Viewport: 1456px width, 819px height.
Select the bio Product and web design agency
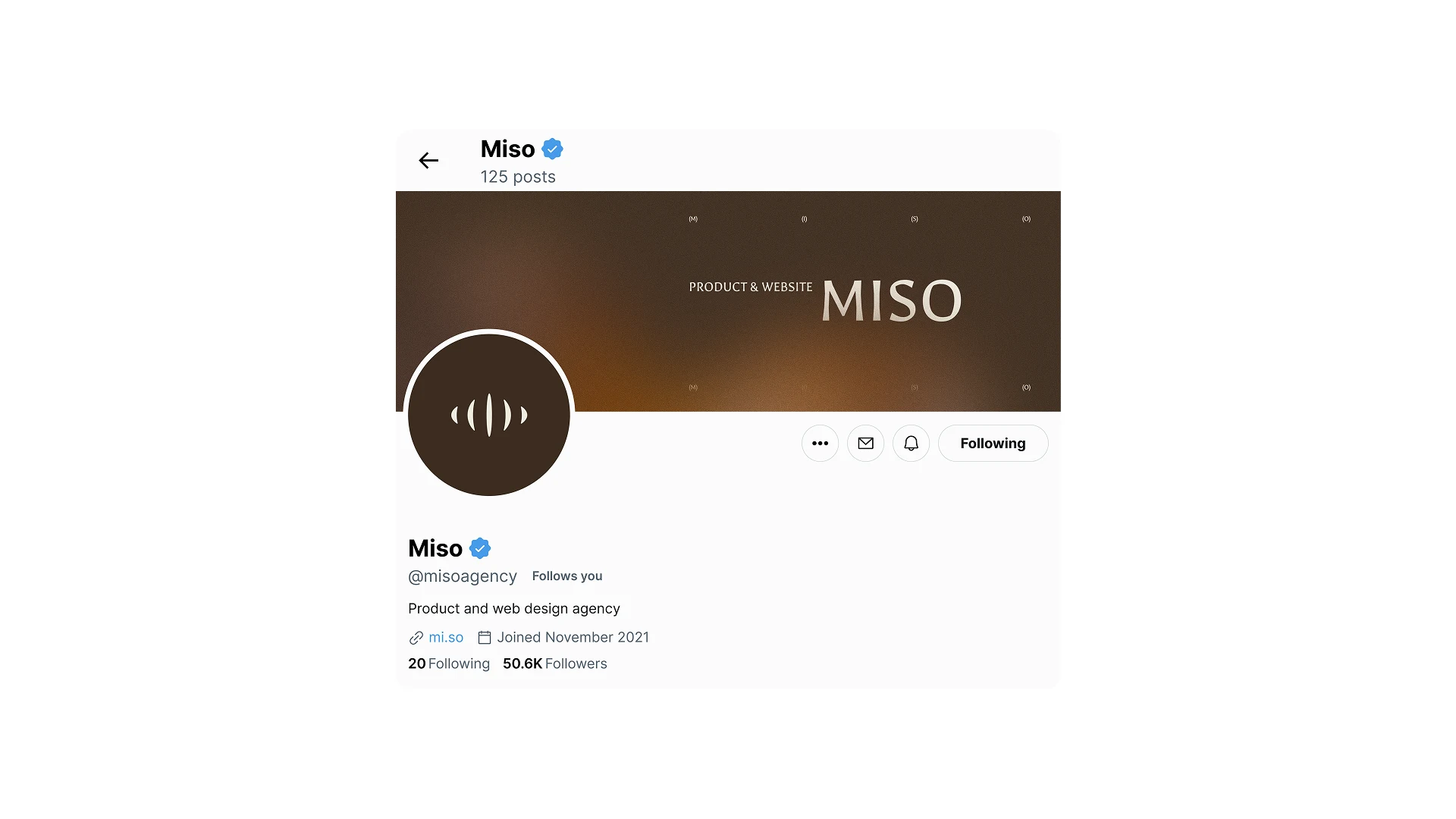(514, 609)
